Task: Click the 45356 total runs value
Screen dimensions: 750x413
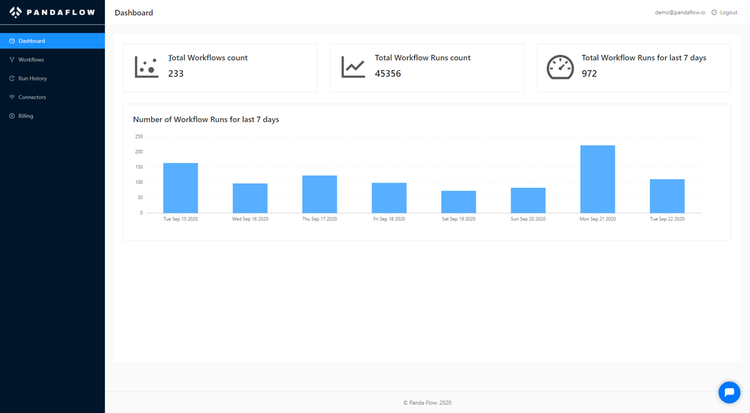Action: tap(388, 74)
